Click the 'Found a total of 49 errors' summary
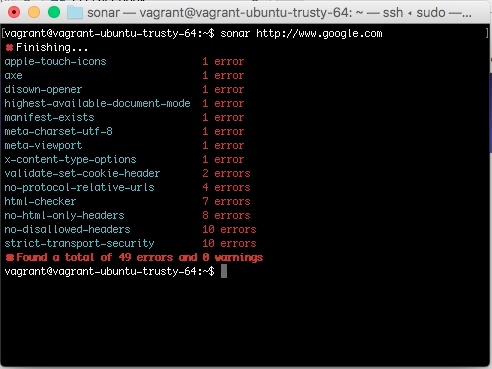This screenshot has height=369, width=492. pos(134,257)
